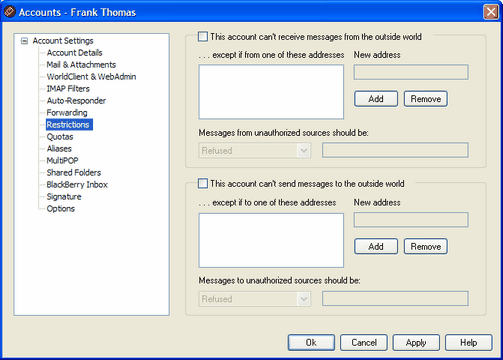
Task: Click the 'except if from' addresses list box
Action: (x=271, y=92)
